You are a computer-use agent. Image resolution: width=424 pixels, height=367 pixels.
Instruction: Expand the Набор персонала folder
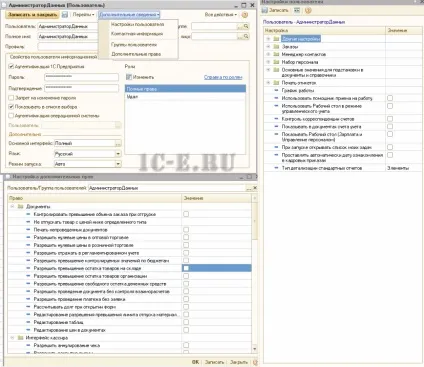pyautogui.click(x=268, y=62)
